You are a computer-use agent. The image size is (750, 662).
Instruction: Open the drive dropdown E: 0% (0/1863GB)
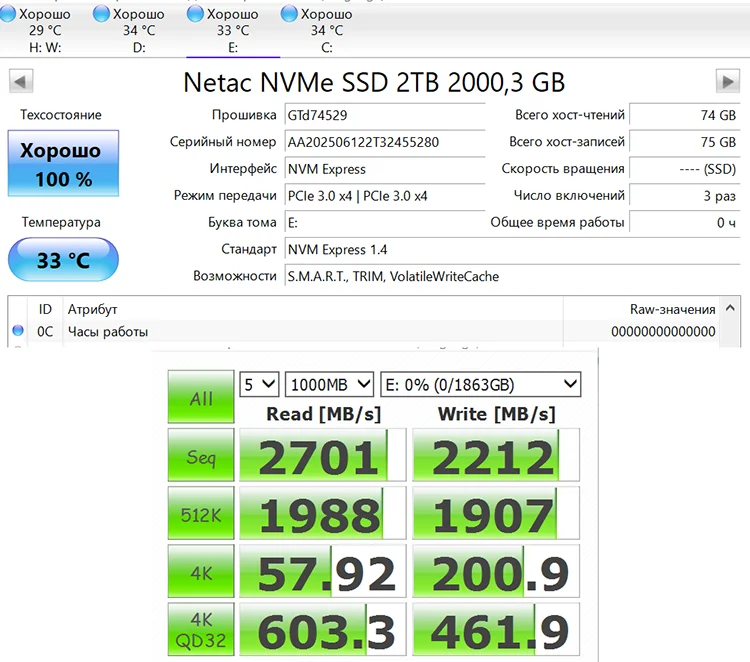[480, 384]
